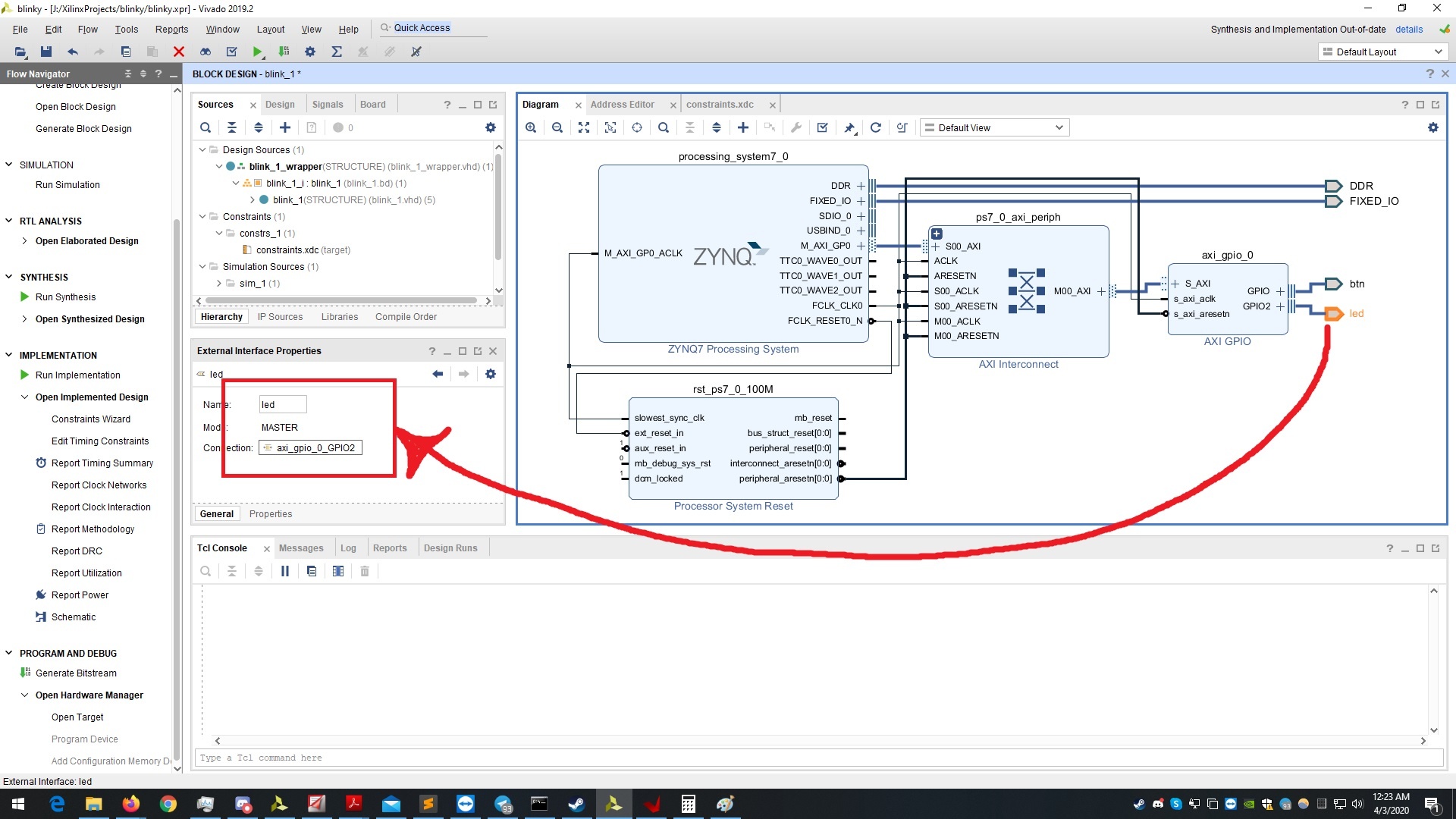Click the green Run play icon

tap(258, 52)
